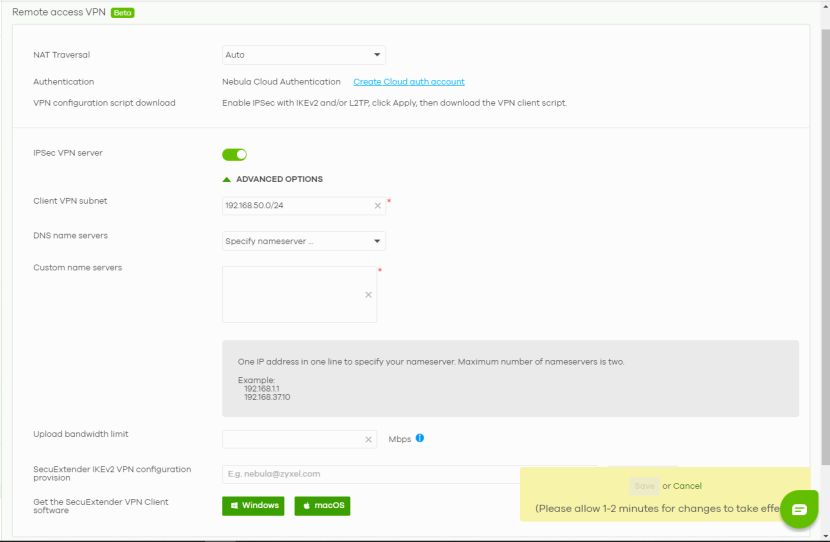Open the live chat widget

(799, 509)
